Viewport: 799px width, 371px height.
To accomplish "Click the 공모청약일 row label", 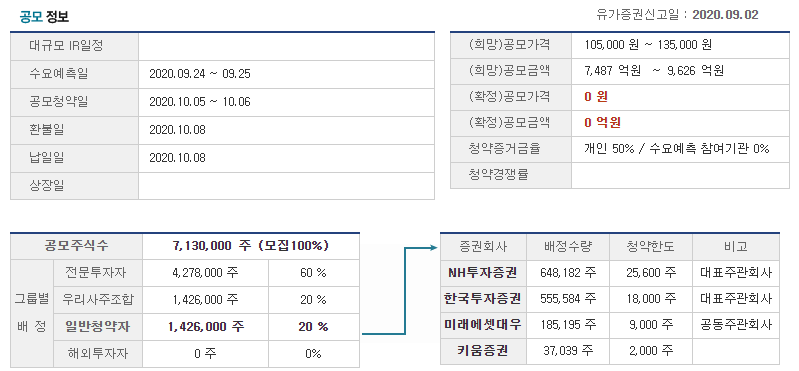I will pyautogui.click(x=59, y=102).
